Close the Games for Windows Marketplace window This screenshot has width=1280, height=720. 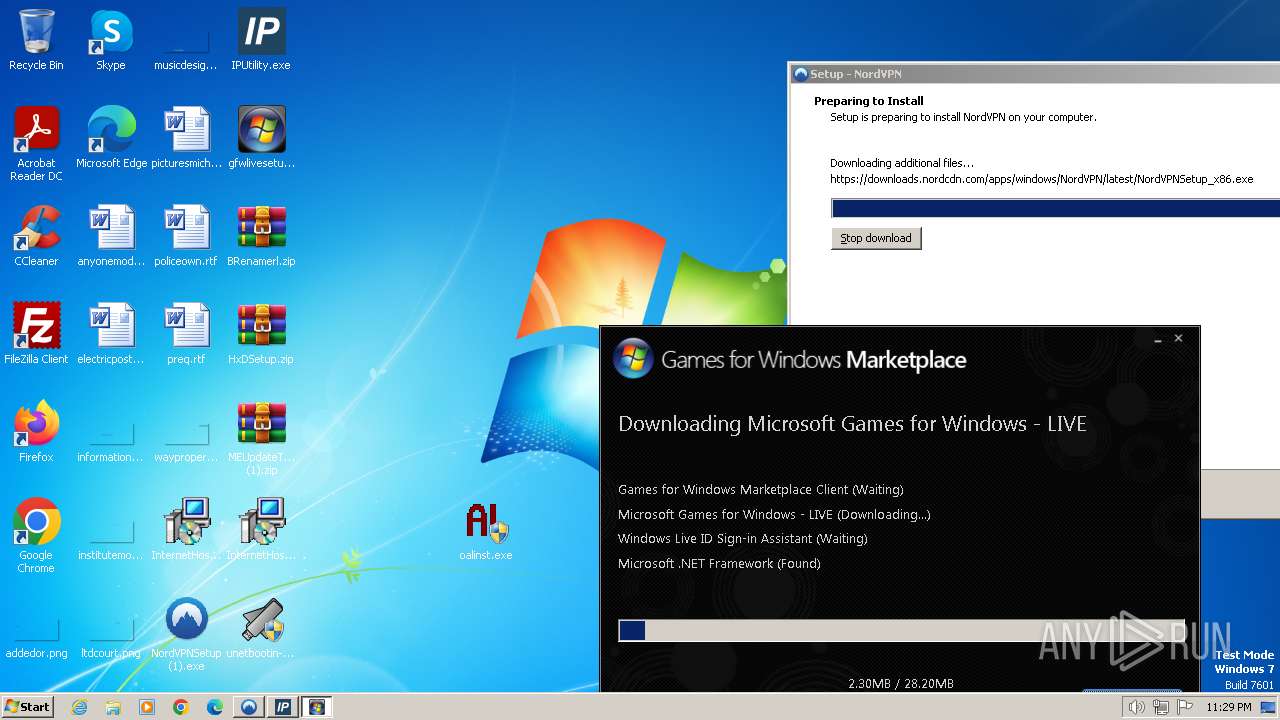[1178, 339]
